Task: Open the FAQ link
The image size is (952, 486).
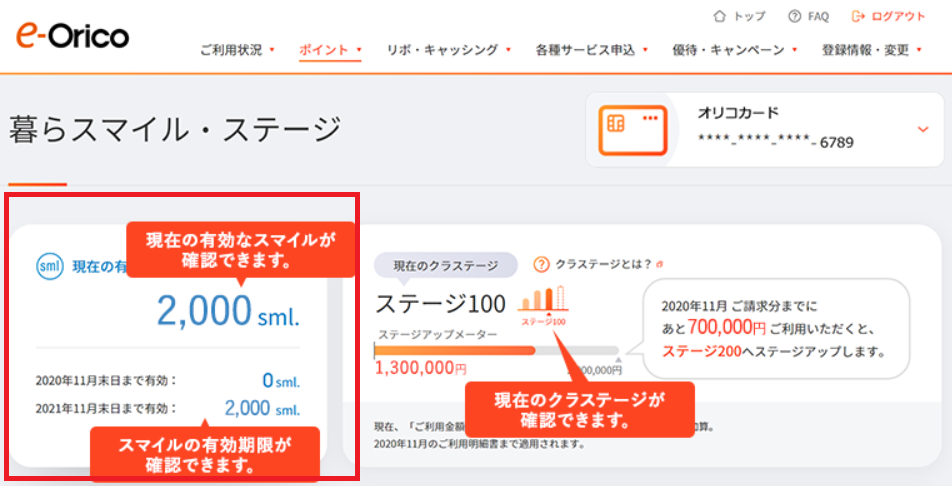Action: [818, 16]
